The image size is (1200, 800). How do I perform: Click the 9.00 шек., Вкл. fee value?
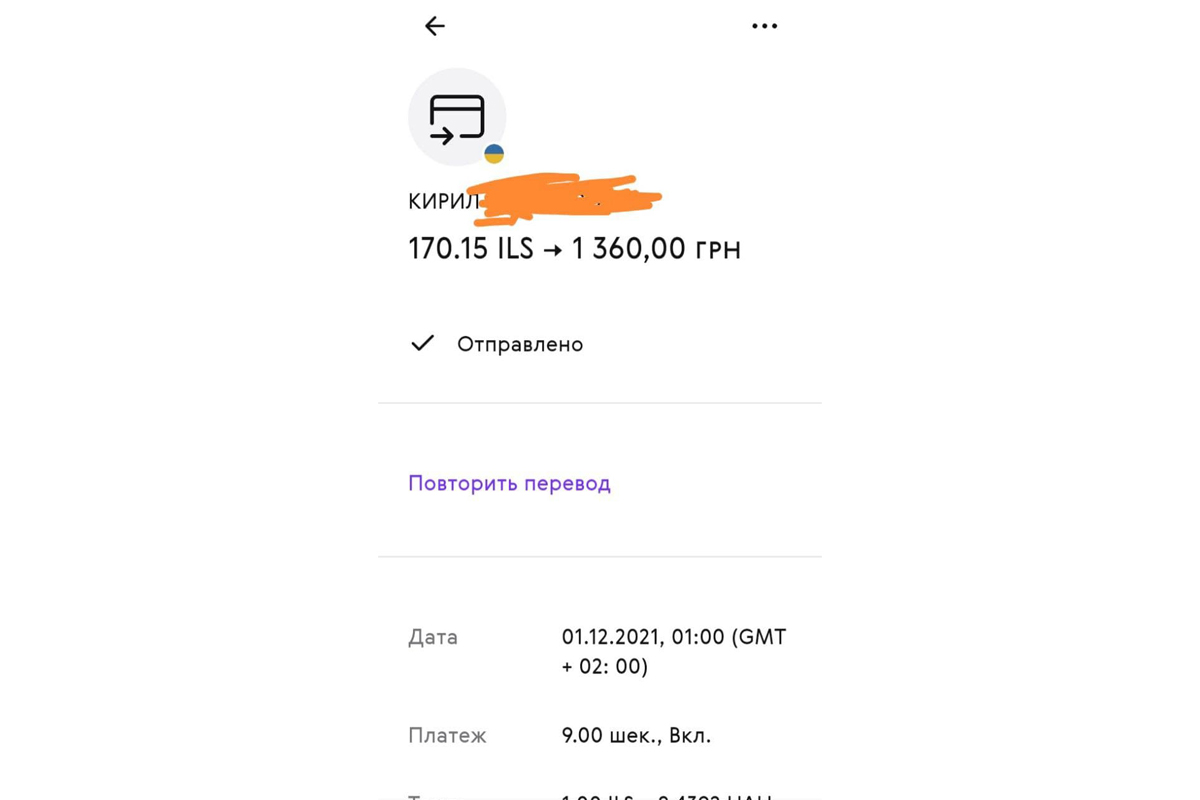[x=636, y=736]
